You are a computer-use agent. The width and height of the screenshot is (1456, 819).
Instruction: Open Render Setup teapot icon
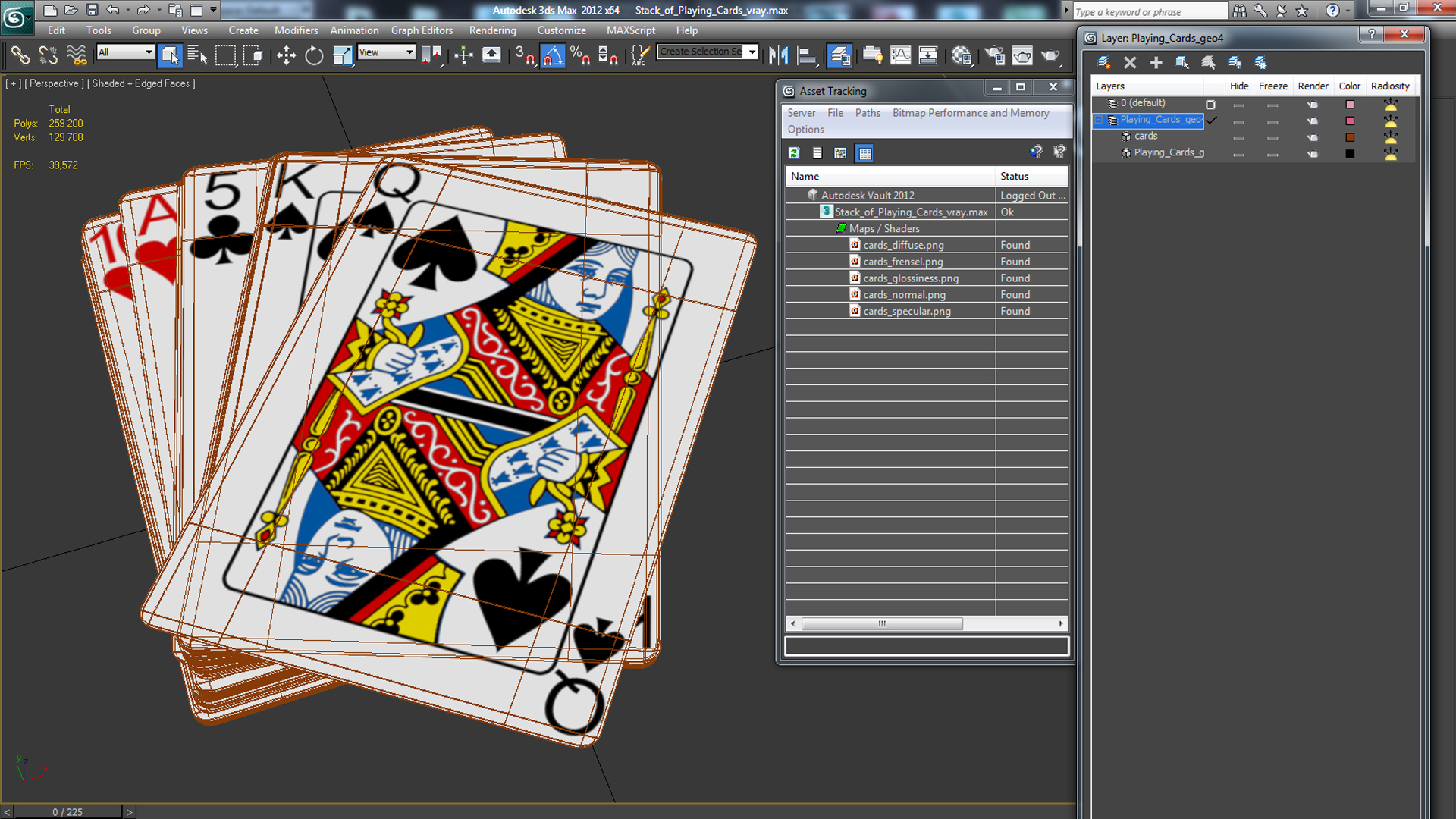994,55
